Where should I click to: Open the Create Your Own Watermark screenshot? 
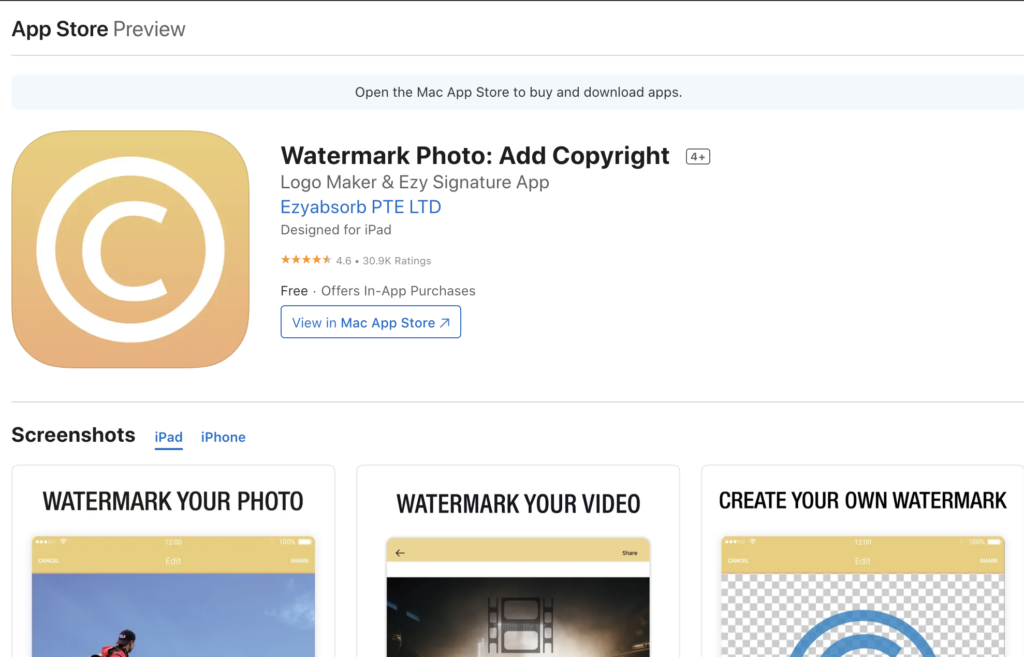863,561
